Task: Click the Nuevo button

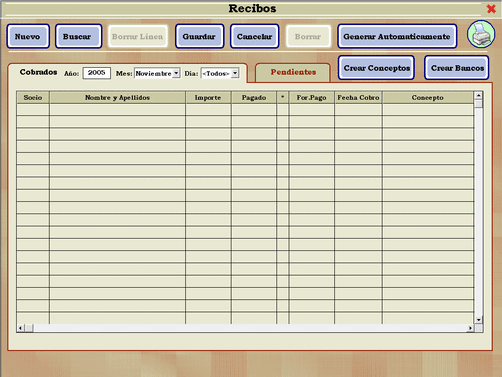Action: click(x=28, y=36)
